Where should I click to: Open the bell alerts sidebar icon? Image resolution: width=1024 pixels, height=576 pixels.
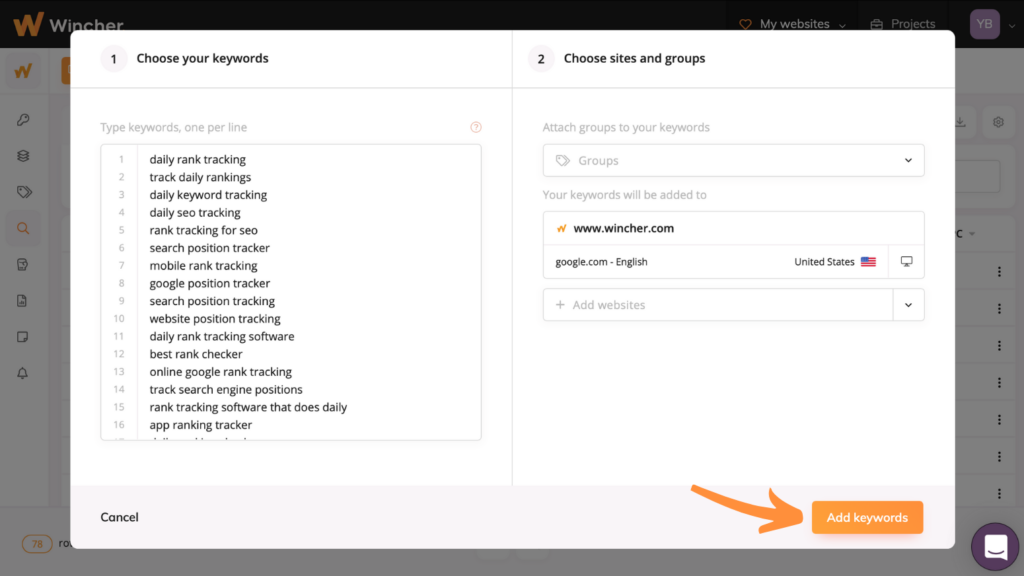tap(22, 373)
